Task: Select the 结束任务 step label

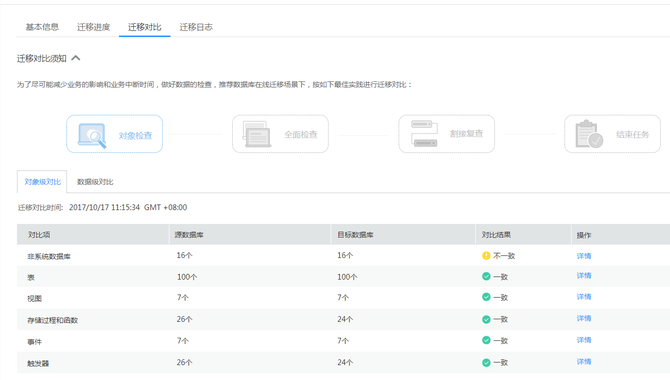Action: click(x=632, y=135)
